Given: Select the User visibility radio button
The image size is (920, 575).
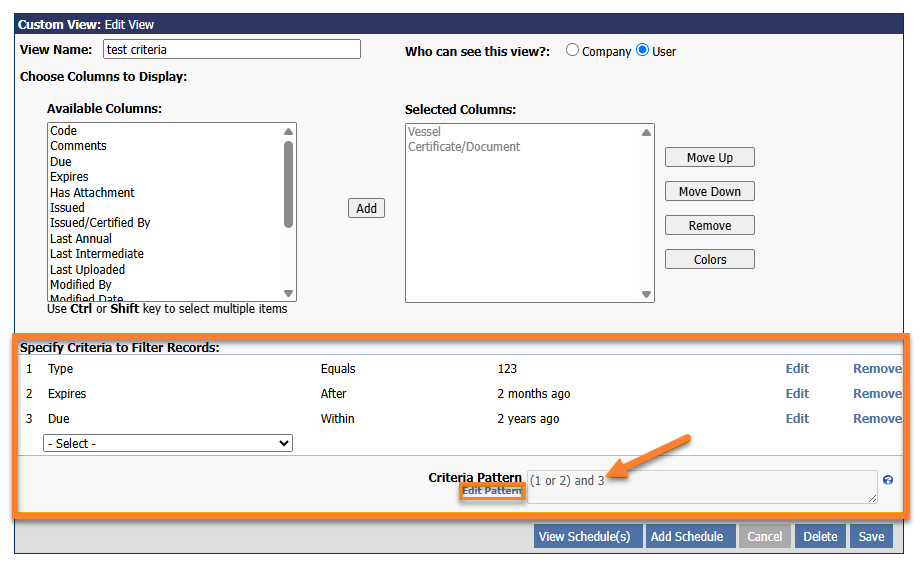Looking at the screenshot, I should tap(642, 50).
